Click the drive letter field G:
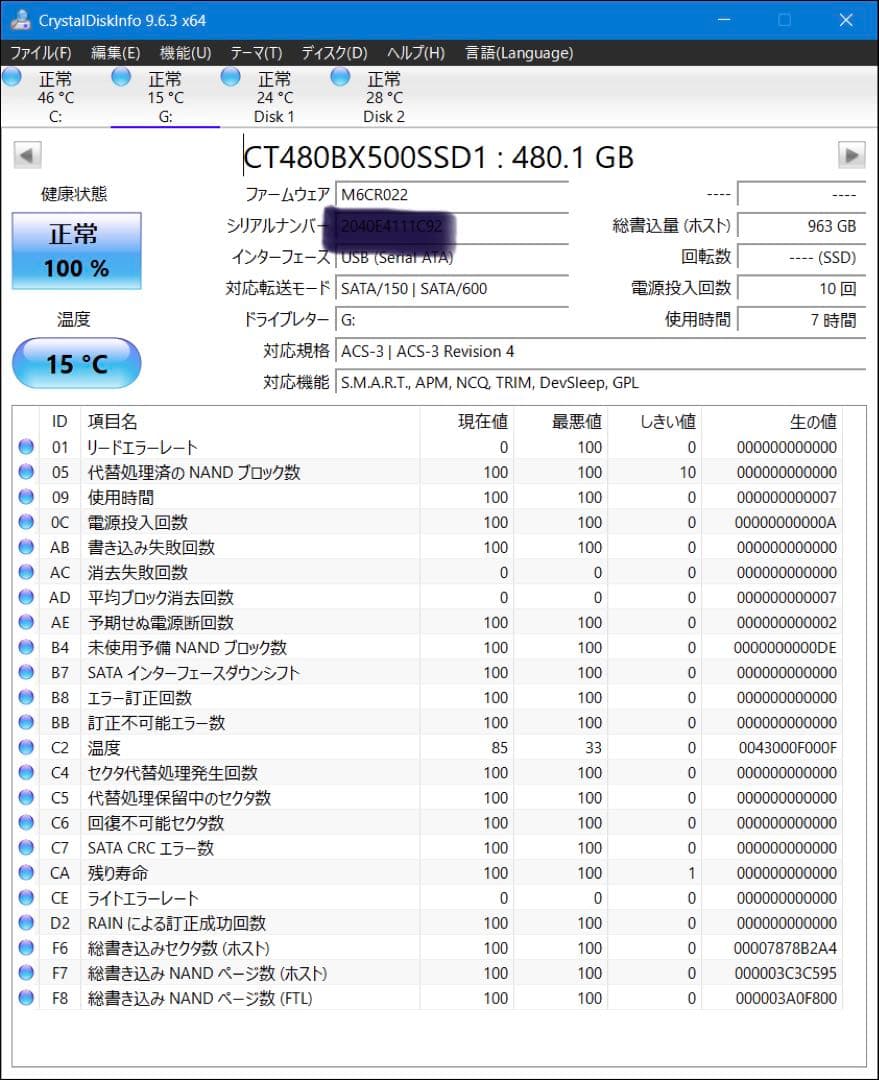 click(x=452, y=320)
